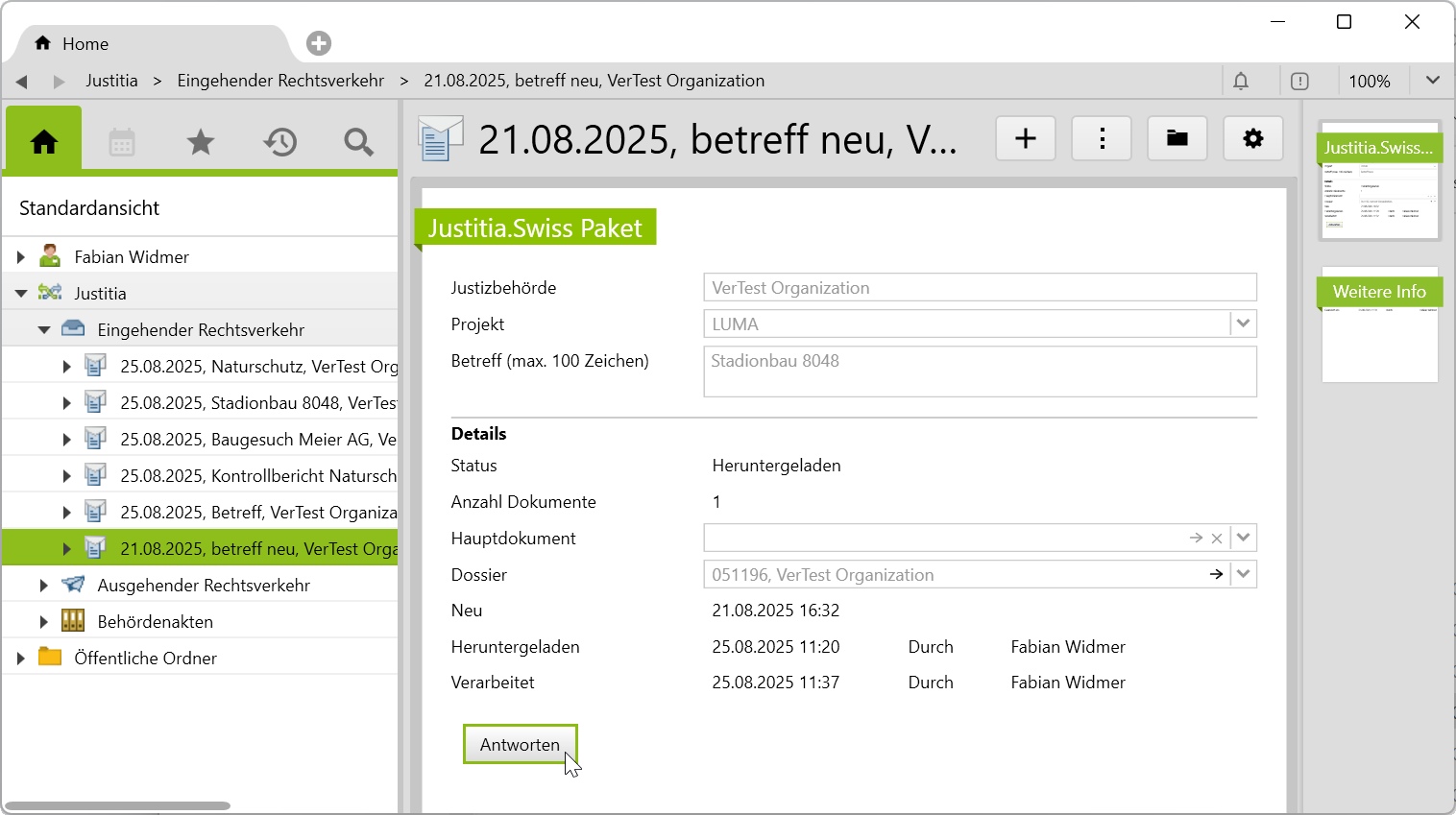Open Weitere Info page thumbnail
1456x815 pixels.
click(x=1380, y=324)
